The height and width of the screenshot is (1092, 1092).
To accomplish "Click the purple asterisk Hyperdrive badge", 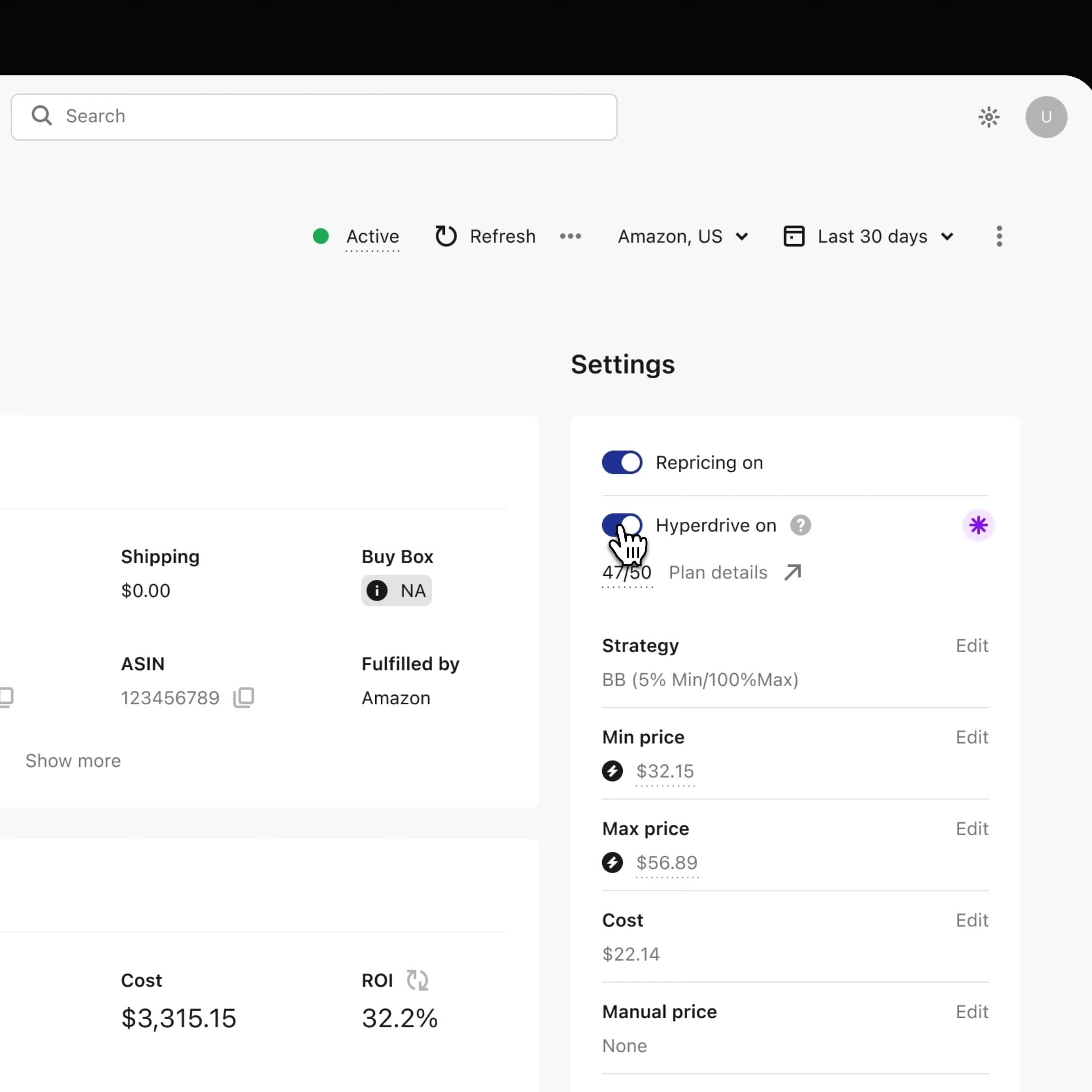I will (978, 525).
